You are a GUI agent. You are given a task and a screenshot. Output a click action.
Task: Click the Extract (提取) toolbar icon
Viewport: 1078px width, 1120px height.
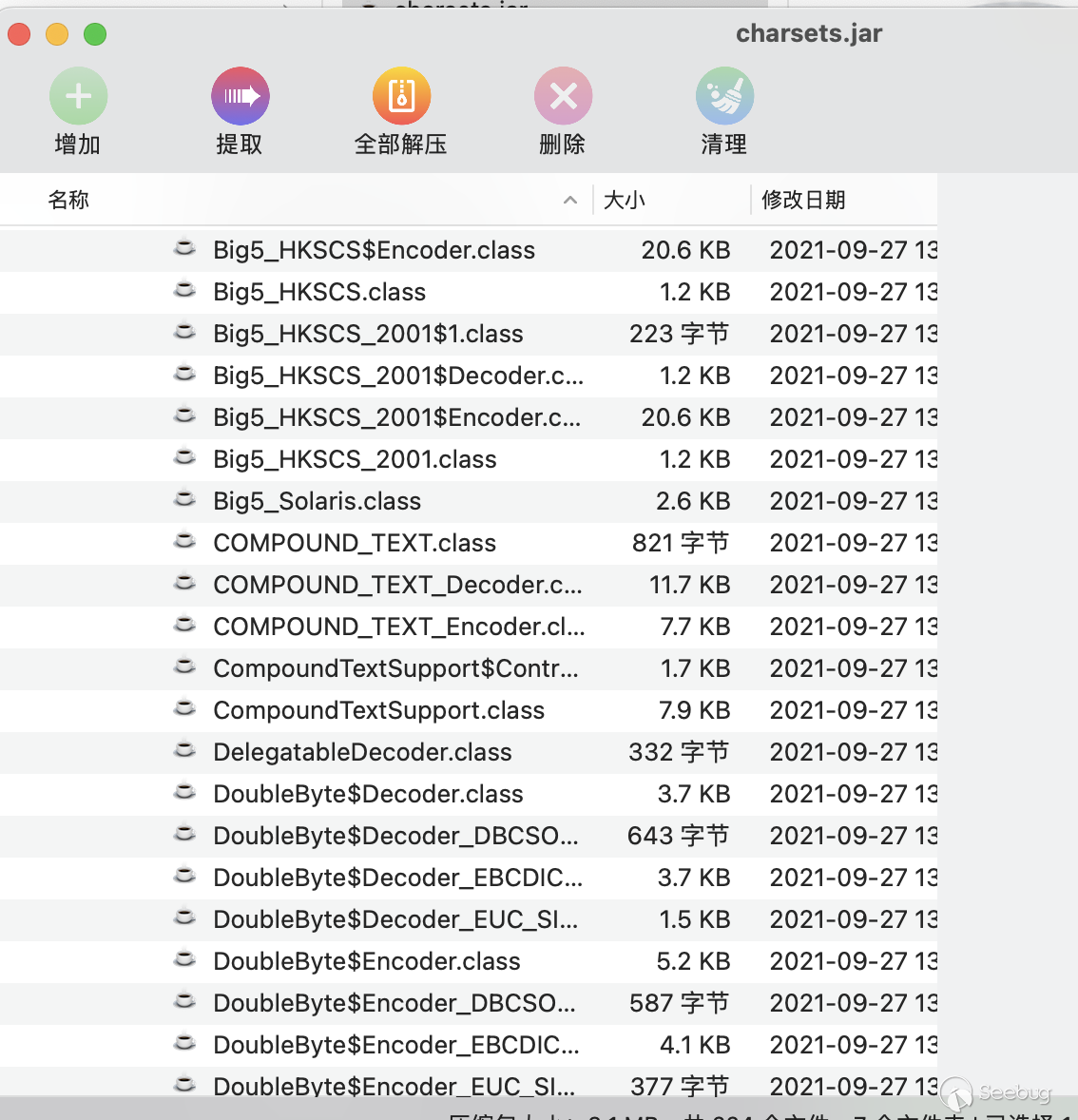pyautogui.click(x=241, y=96)
